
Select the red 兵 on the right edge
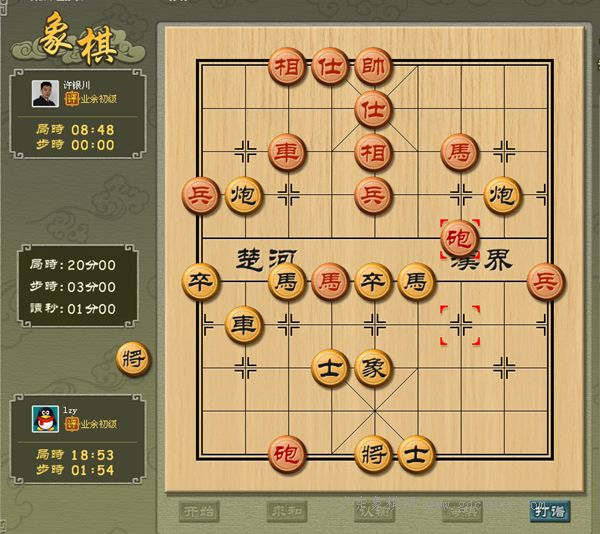(546, 282)
